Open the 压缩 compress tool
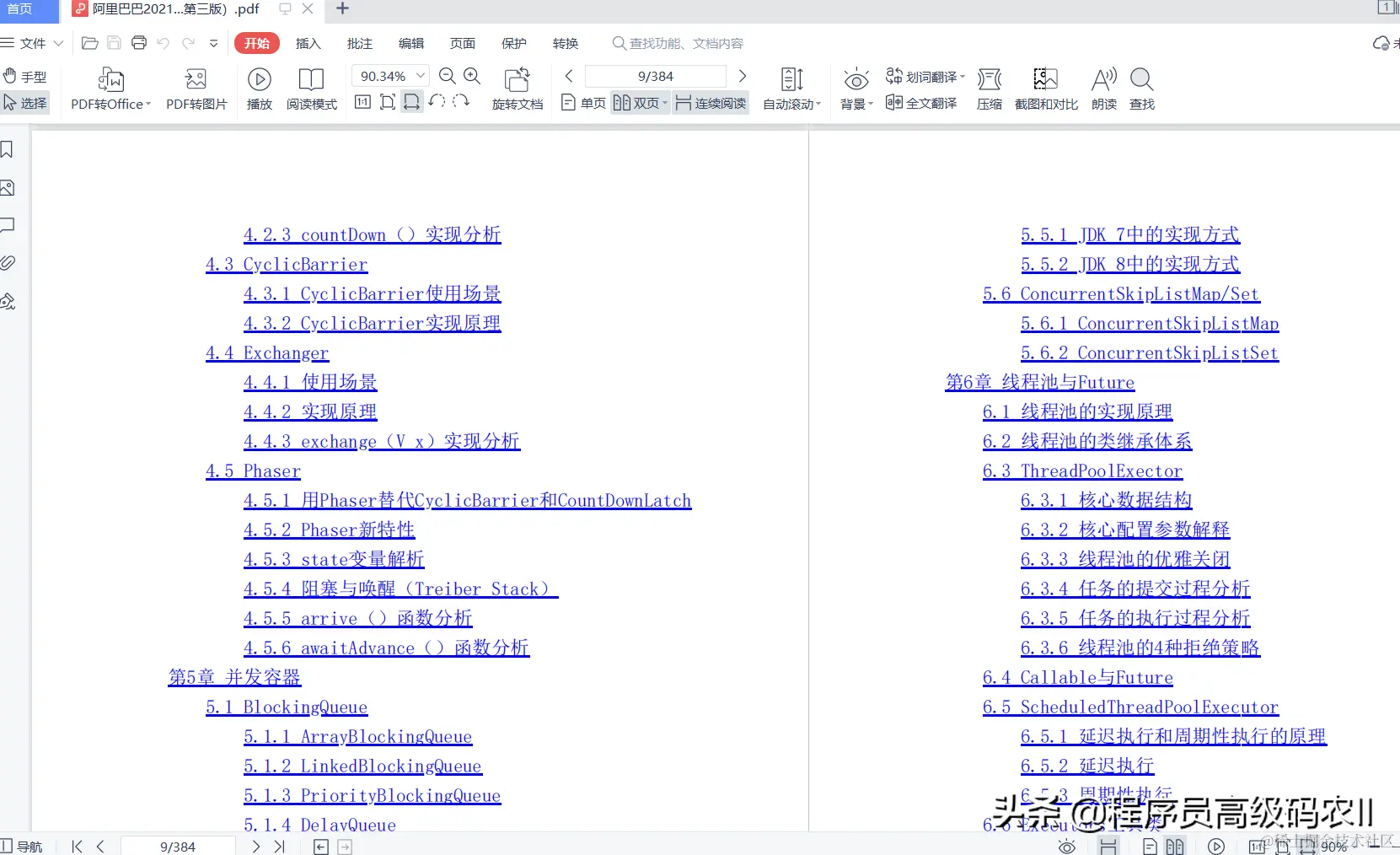 point(990,89)
